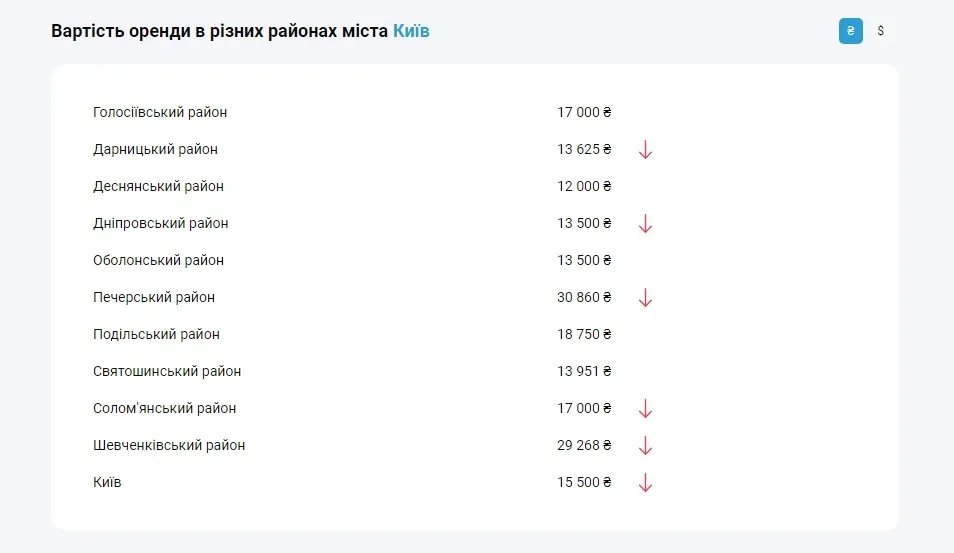954x553 pixels.
Task: Click the red down arrow beside Солом'янський район
Action: 645,409
